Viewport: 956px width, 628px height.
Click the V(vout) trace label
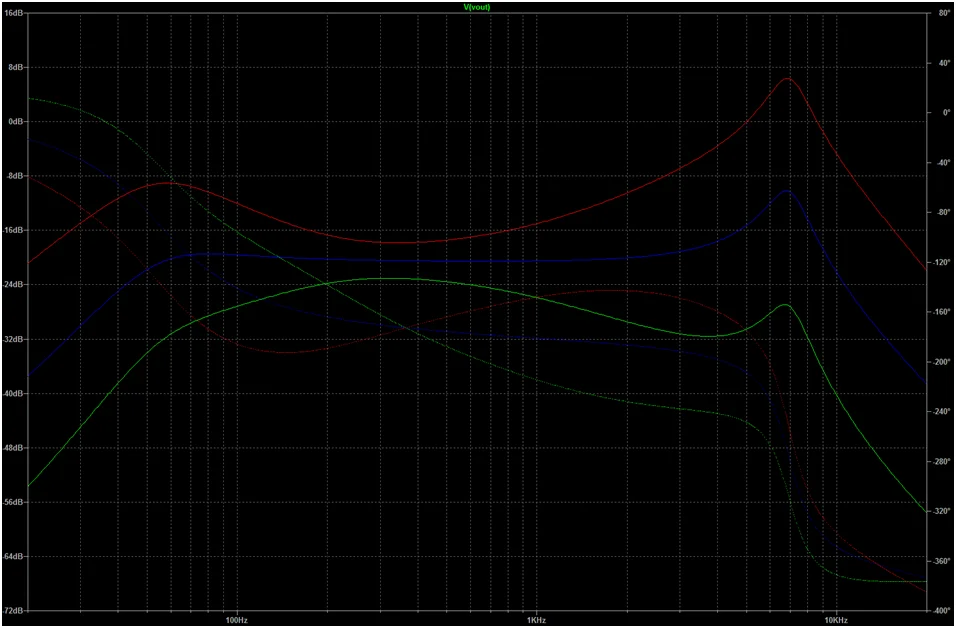477,7
